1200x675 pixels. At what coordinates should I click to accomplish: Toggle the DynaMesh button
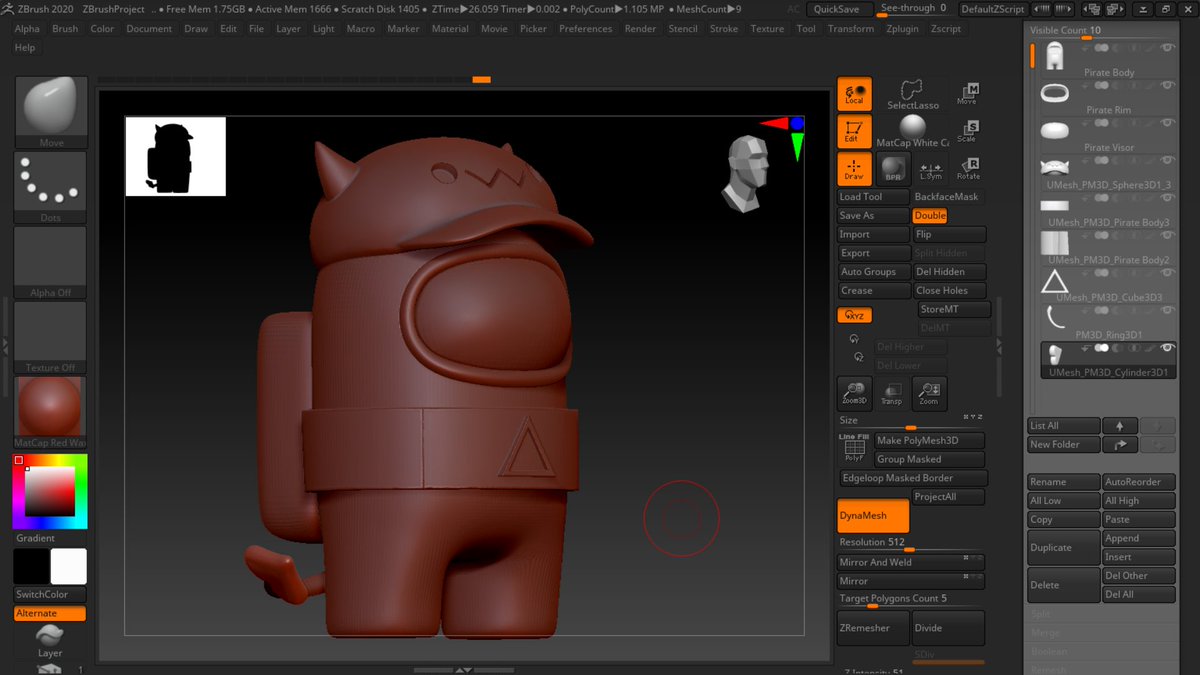873,516
